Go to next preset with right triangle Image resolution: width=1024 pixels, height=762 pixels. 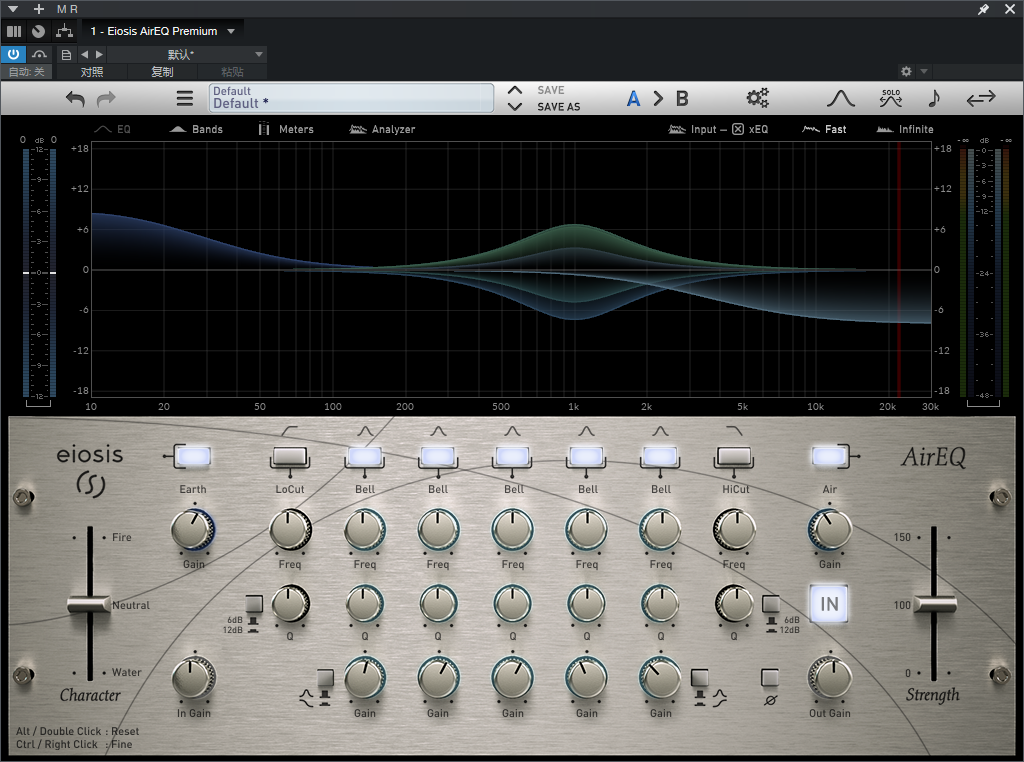pyautogui.click(x=99, y=54)
